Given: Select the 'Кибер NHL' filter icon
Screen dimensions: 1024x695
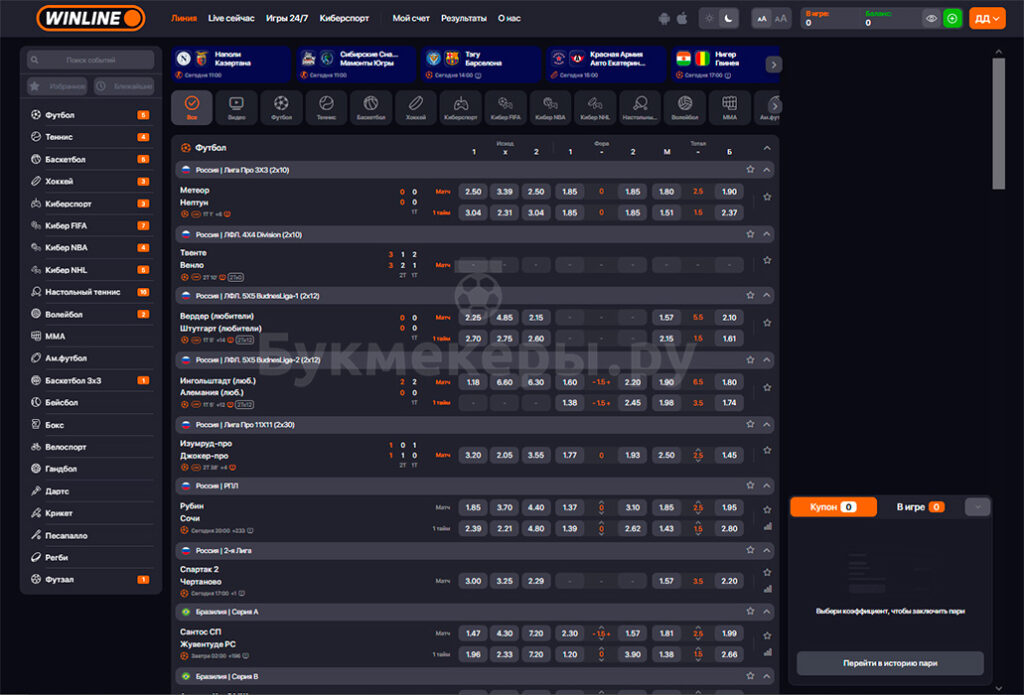Looking at the screenshot, I should tap(595, 107).
